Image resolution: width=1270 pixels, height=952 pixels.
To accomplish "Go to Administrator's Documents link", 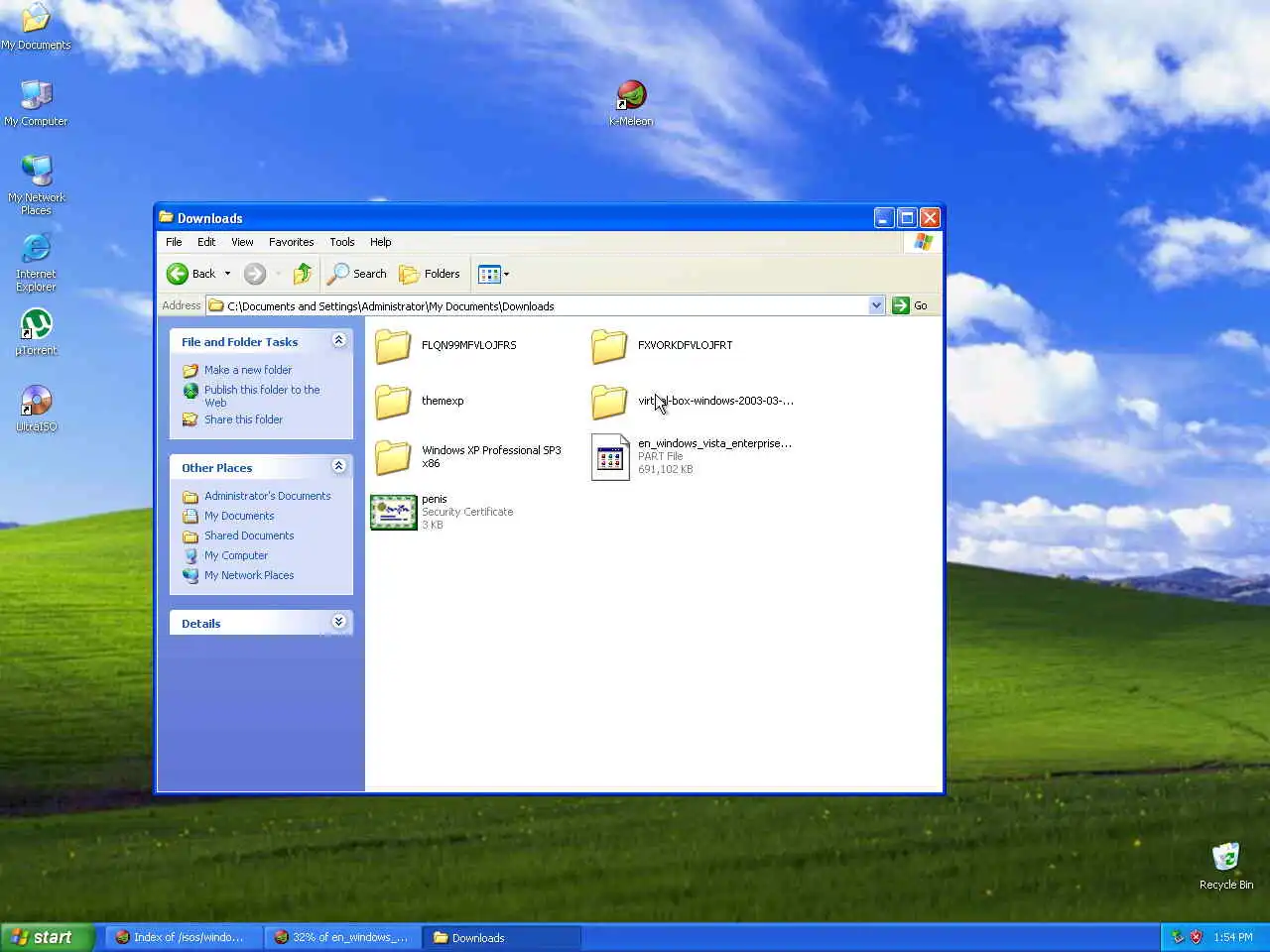I will [x=268, y=496].
